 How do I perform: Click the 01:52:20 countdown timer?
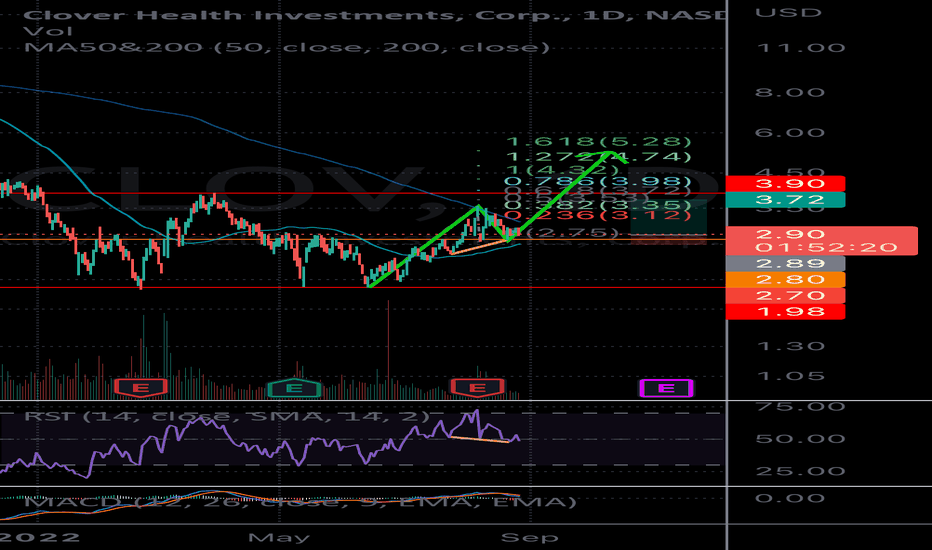click(x=826, y=247)
